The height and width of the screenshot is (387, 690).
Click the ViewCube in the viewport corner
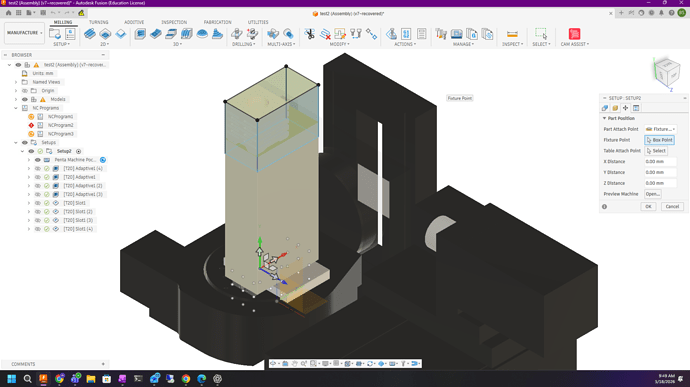tap(667, 73)
